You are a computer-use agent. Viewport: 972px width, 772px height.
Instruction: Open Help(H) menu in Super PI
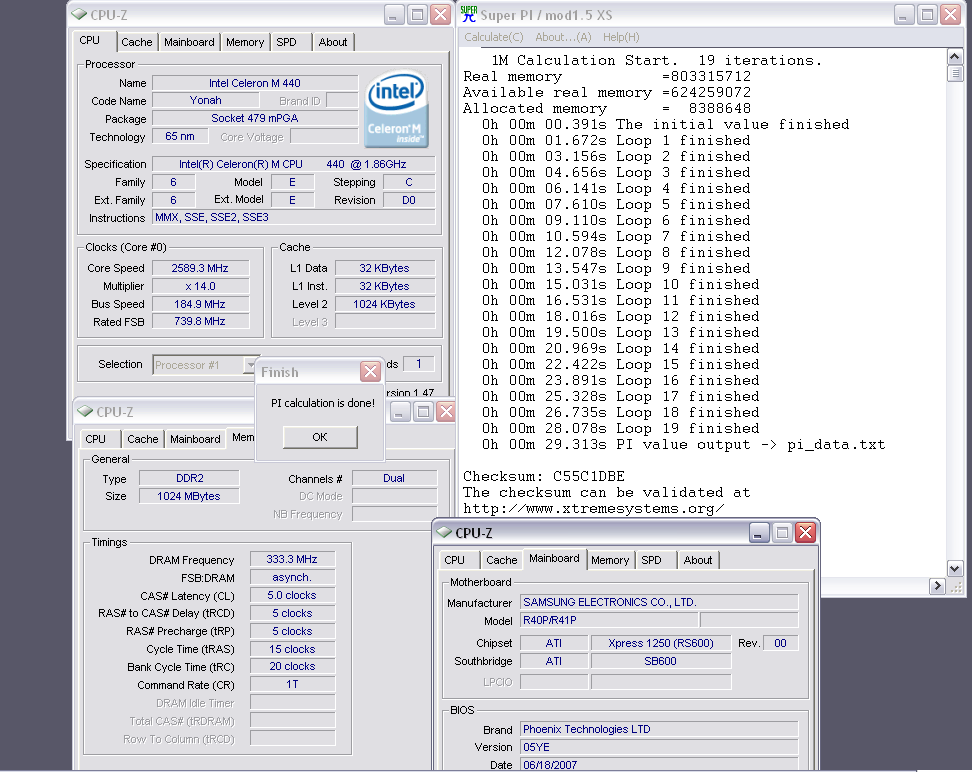pyautogui.click(x=621, y=37)
